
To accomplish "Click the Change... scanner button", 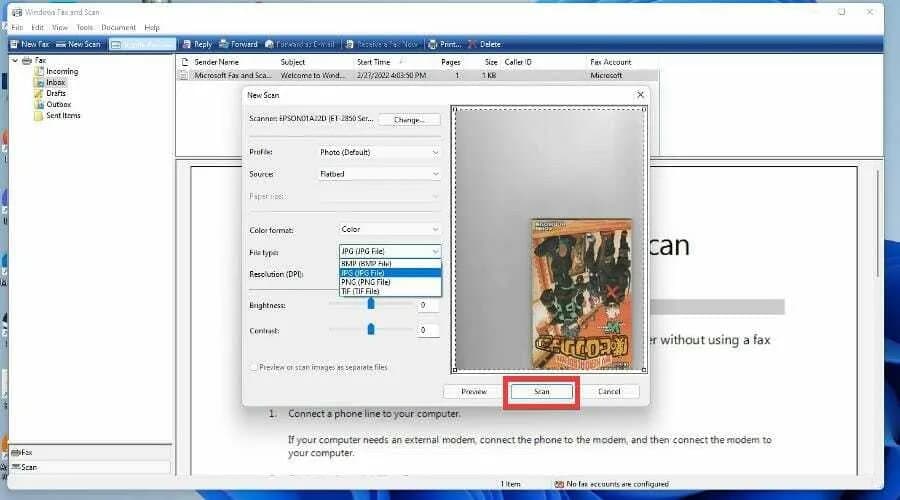I will coord(409,119).
